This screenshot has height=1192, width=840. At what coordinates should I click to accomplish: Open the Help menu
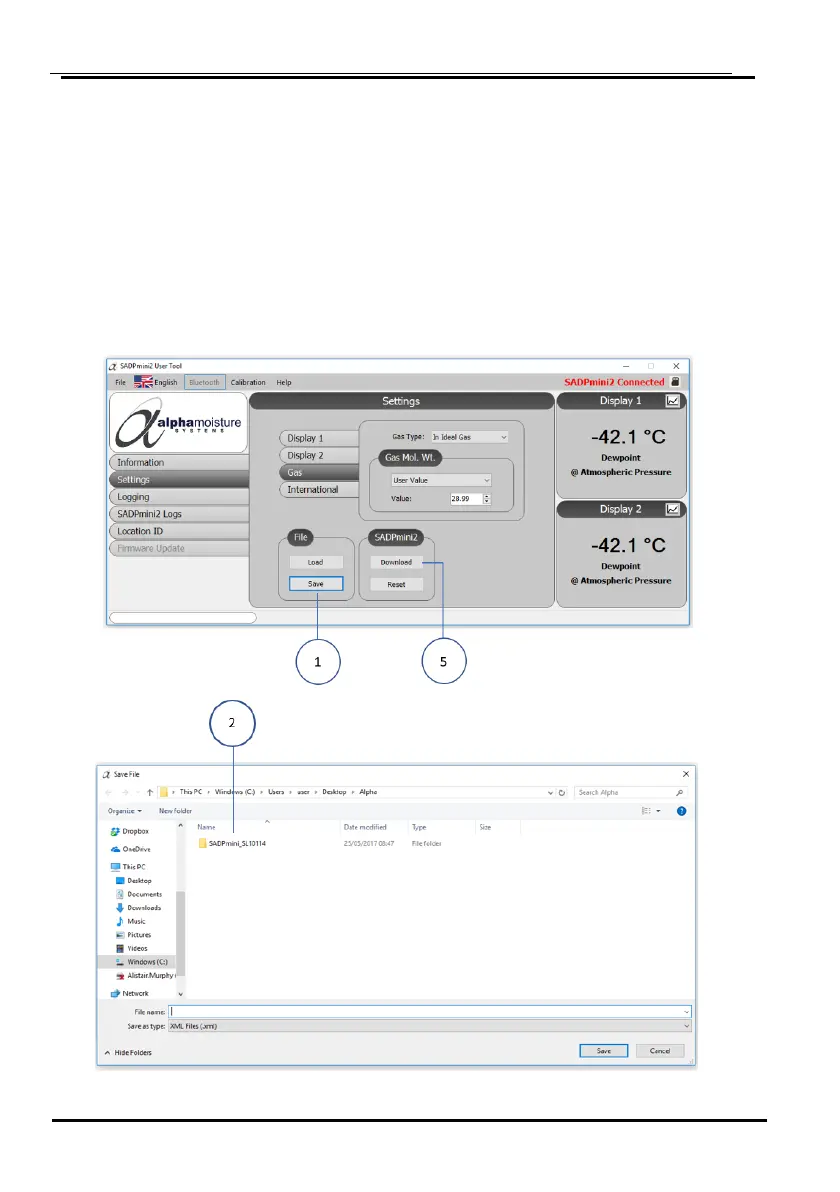pos(284,382)
